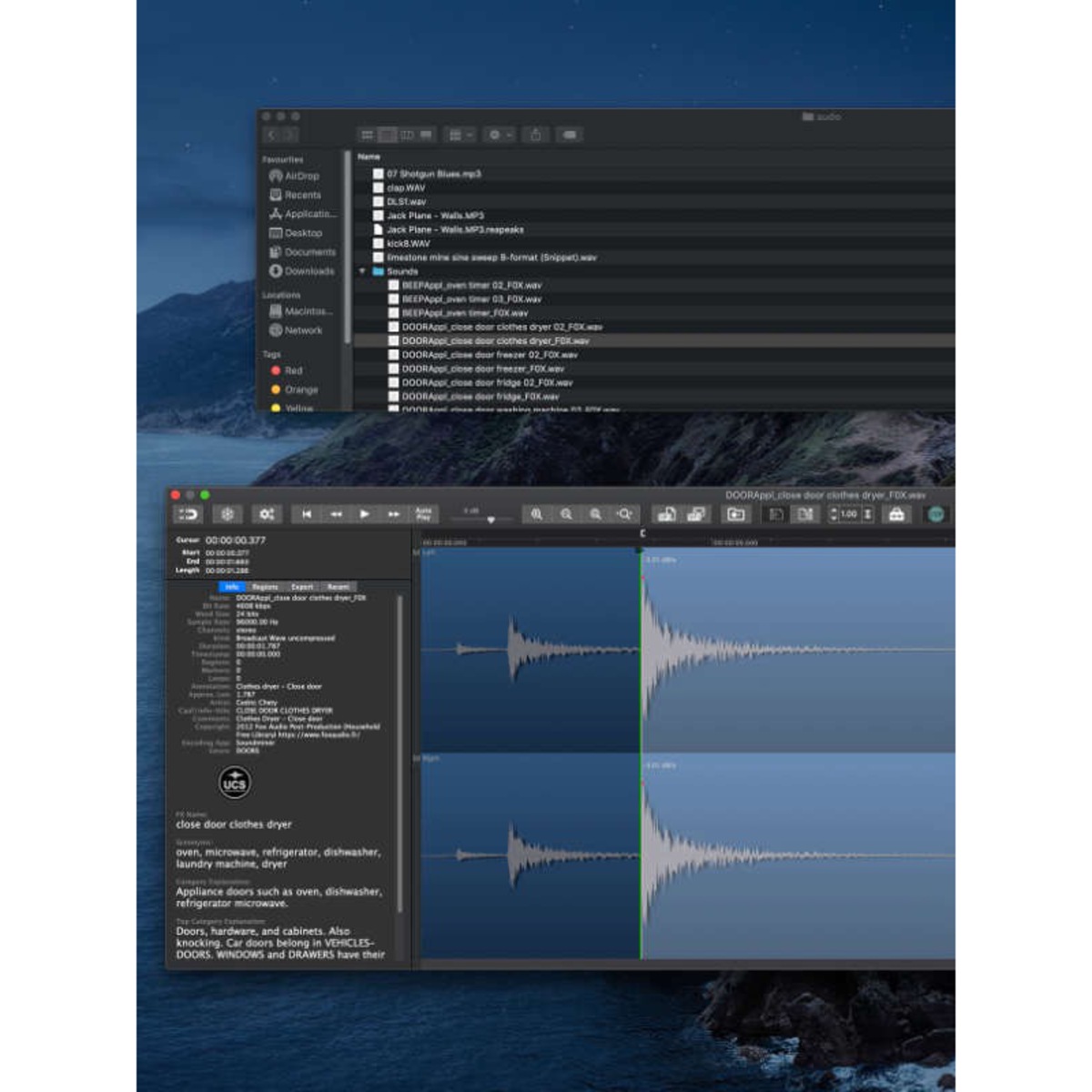
Task: Select Network in Finder sidebar
Action: pyautogui.click(x=296, y=330)
